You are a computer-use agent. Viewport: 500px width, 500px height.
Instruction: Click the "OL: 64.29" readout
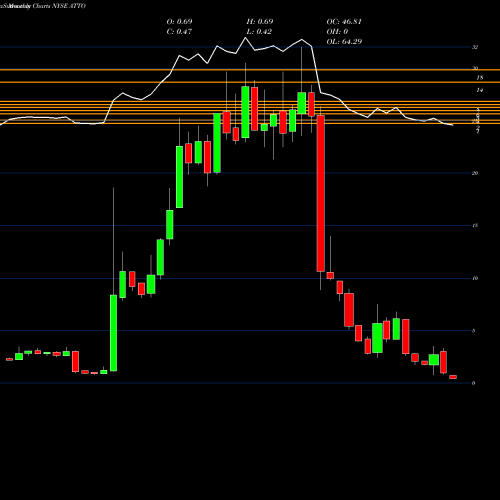tap(344, 42)
